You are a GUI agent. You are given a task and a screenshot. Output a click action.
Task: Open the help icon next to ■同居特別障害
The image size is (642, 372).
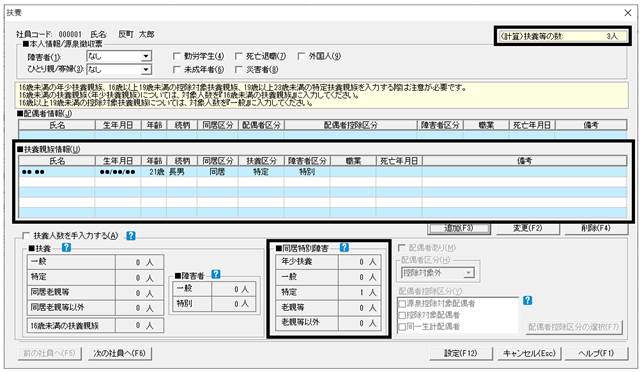(344, 247)
